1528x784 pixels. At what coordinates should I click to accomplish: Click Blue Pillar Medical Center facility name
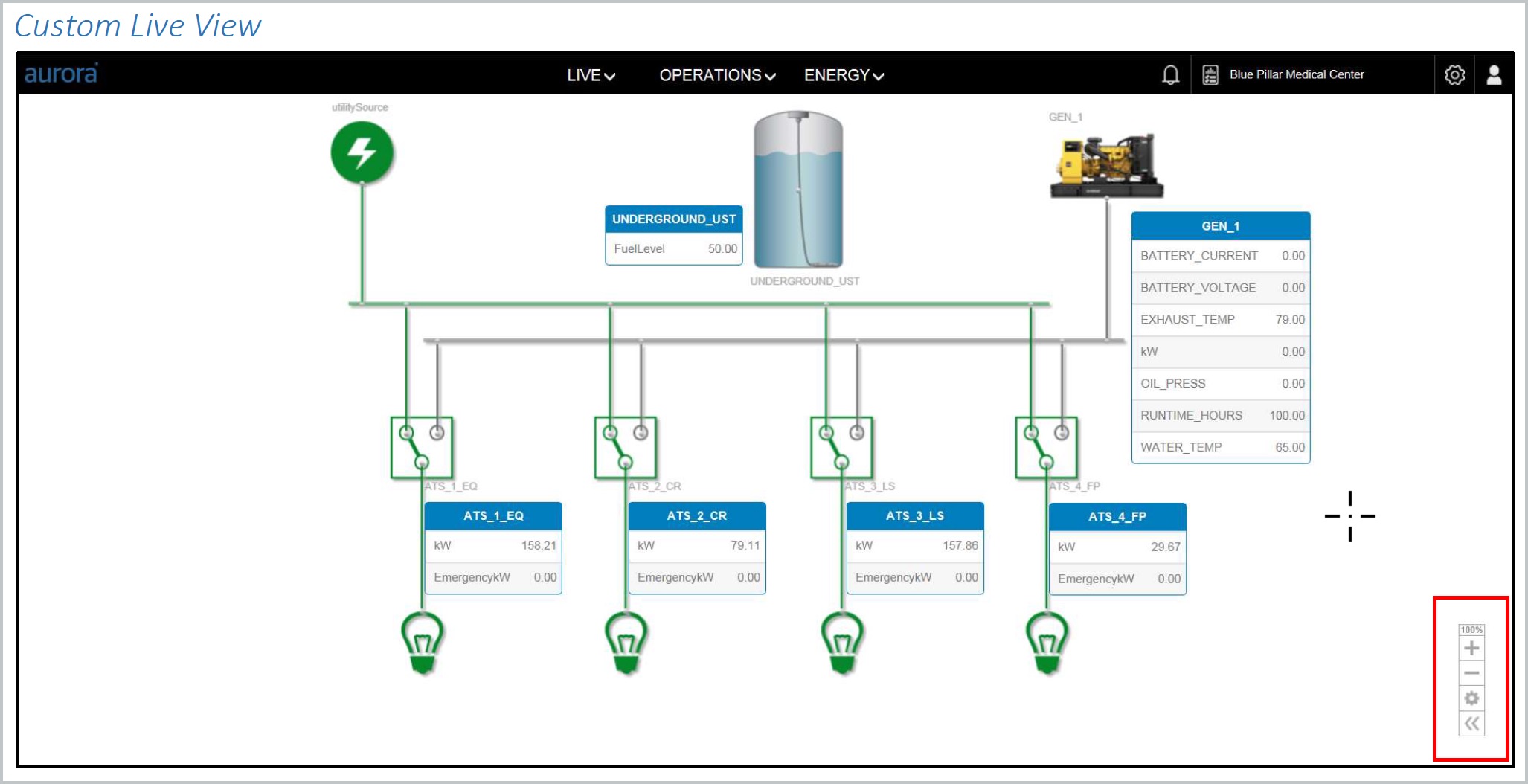click(x=1296, y=74)
